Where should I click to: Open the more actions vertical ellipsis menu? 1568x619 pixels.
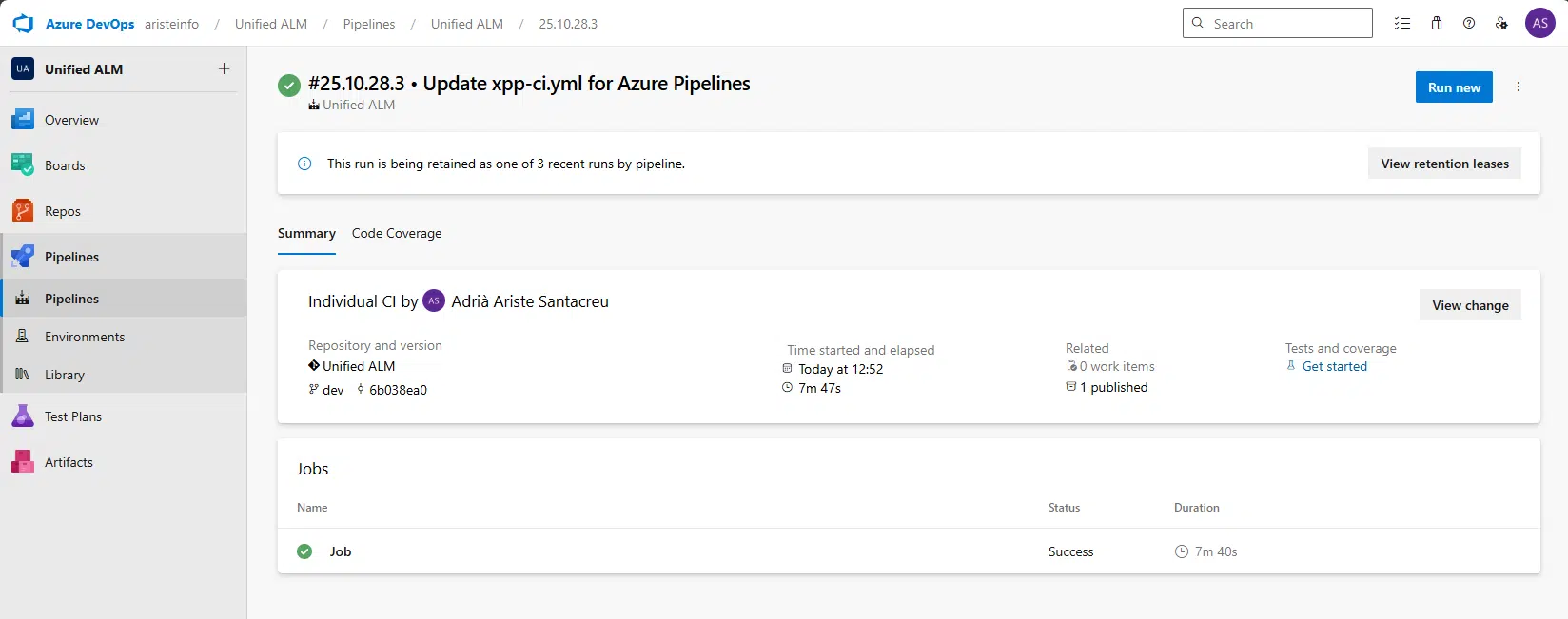coord(1519,87)
